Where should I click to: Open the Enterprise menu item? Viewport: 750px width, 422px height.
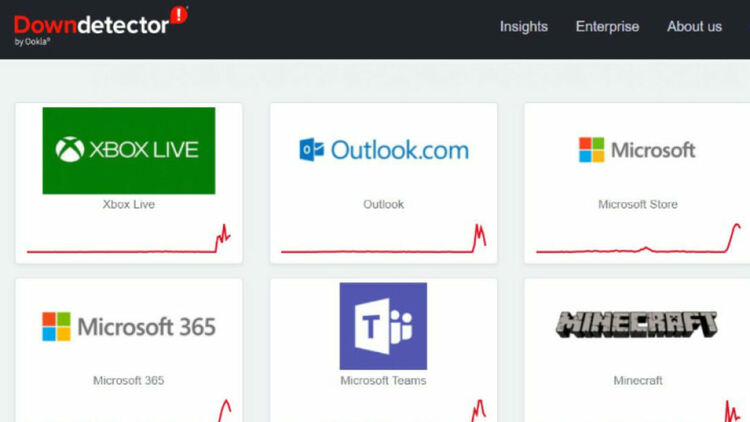point(607,27)
